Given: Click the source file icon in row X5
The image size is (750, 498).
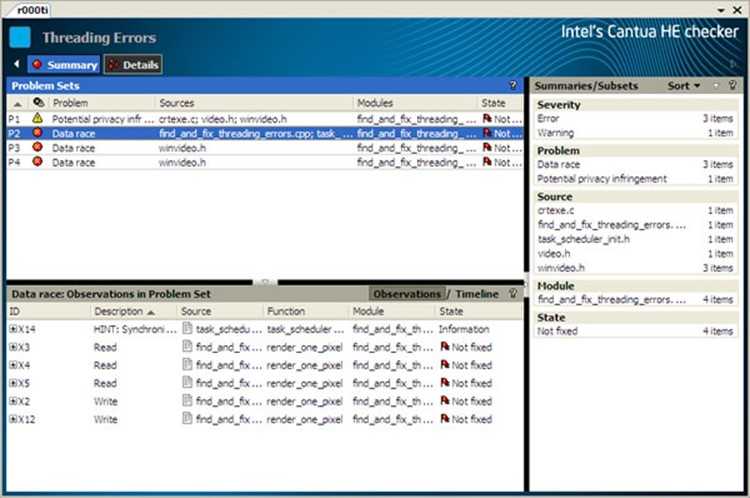Looking at the screenshot, I should pos(188,382).
